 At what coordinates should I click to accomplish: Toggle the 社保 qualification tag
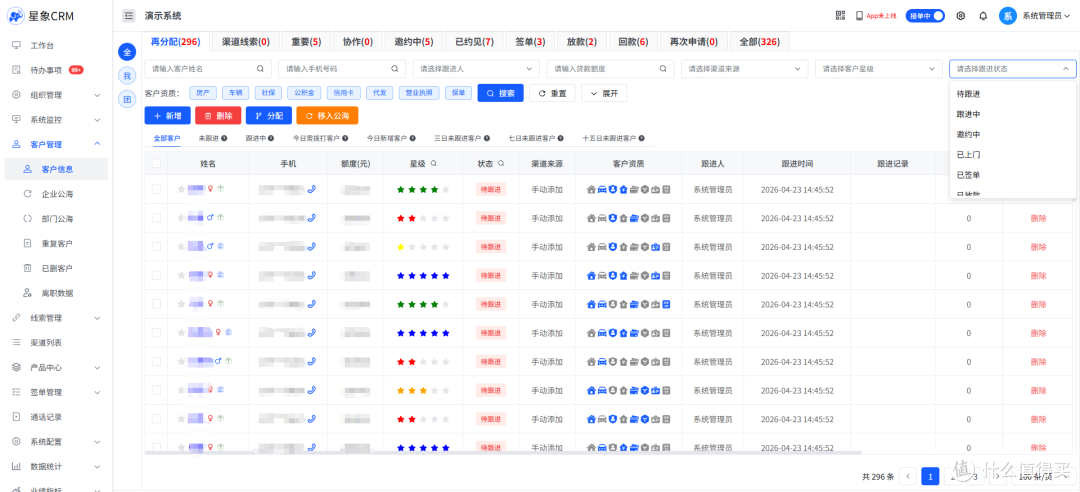click(268, 92)
